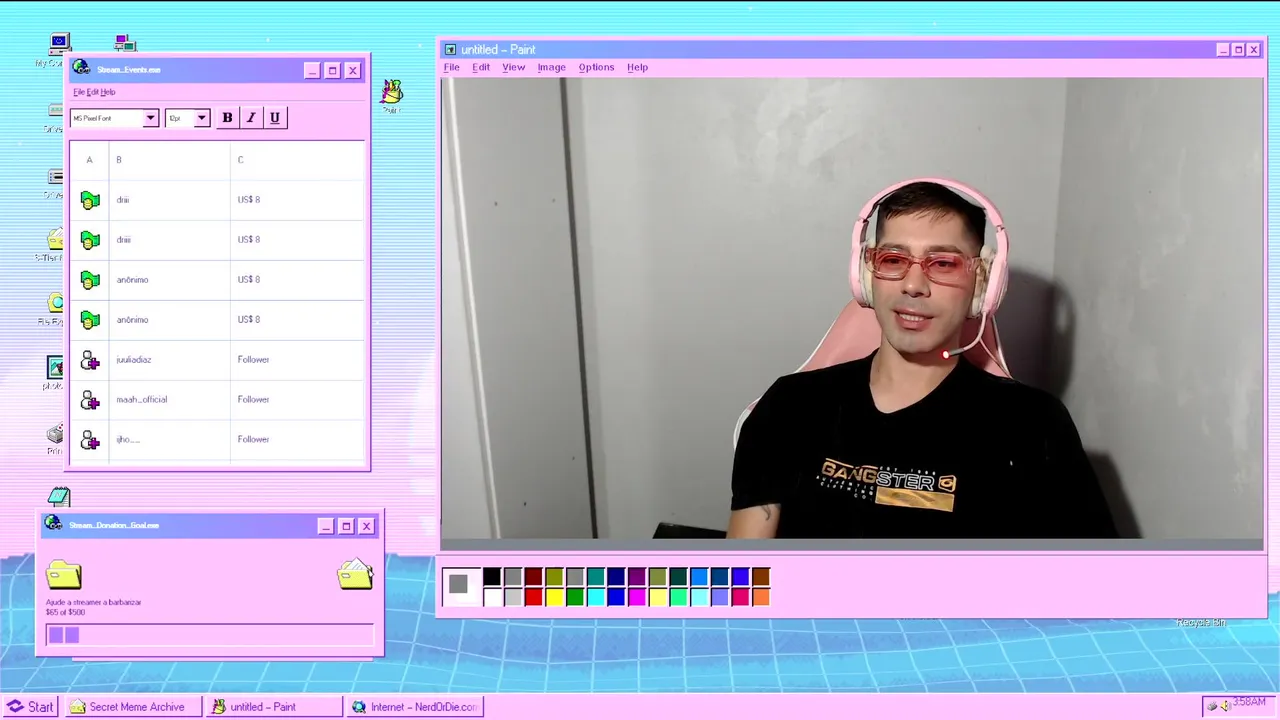Click the donation goal progress bar

tap(209, 635)
